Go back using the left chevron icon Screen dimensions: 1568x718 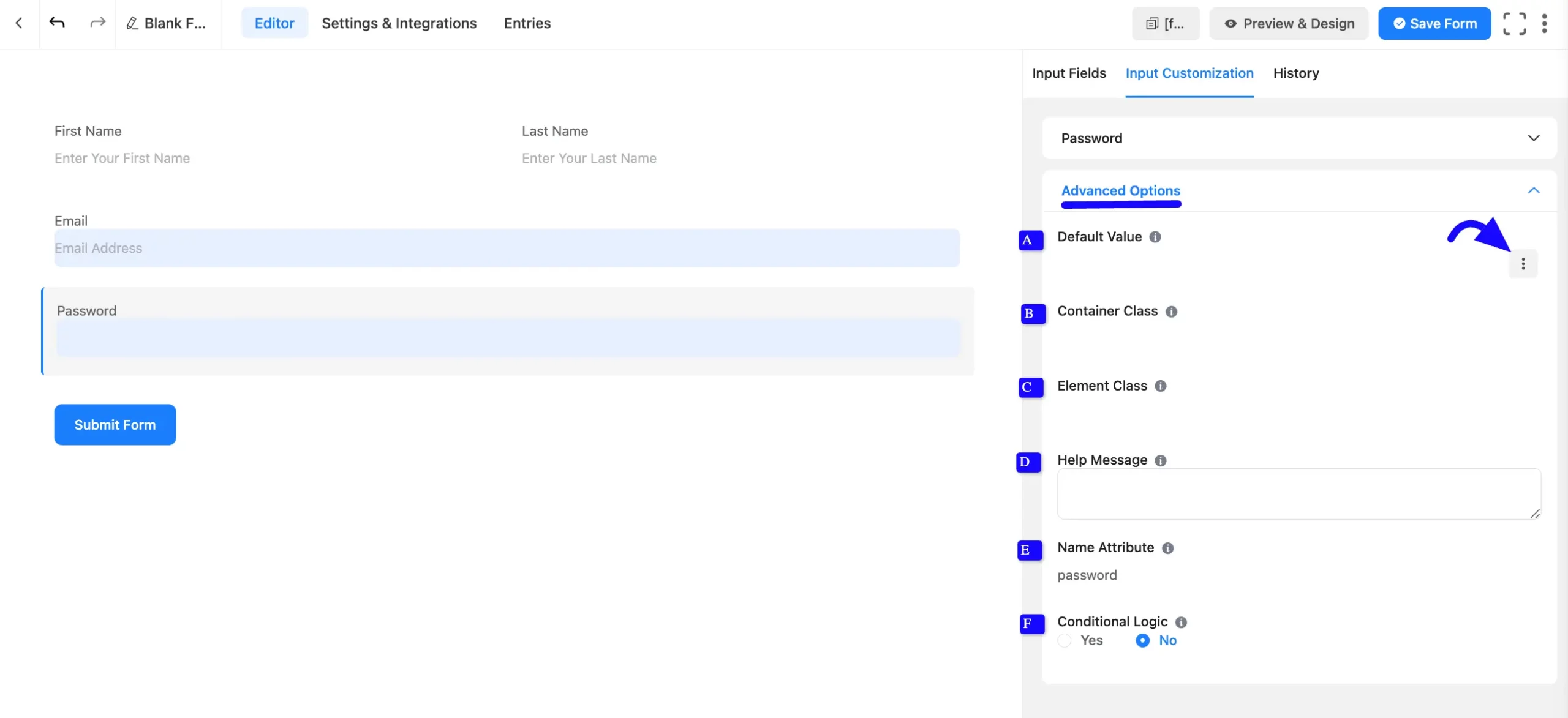19,23
